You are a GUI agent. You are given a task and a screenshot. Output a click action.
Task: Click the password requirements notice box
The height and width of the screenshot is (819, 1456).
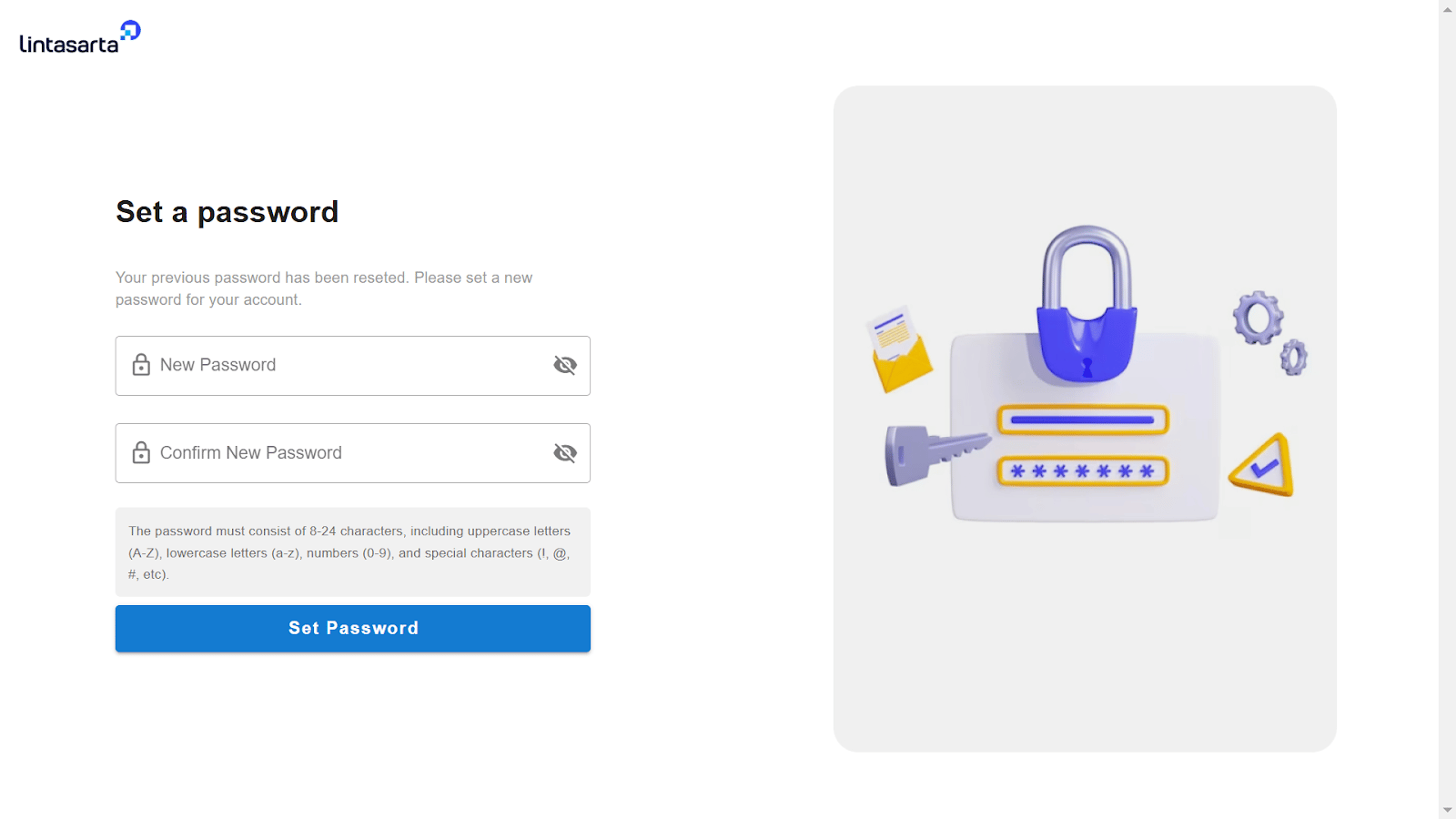[x=352, y=552]
